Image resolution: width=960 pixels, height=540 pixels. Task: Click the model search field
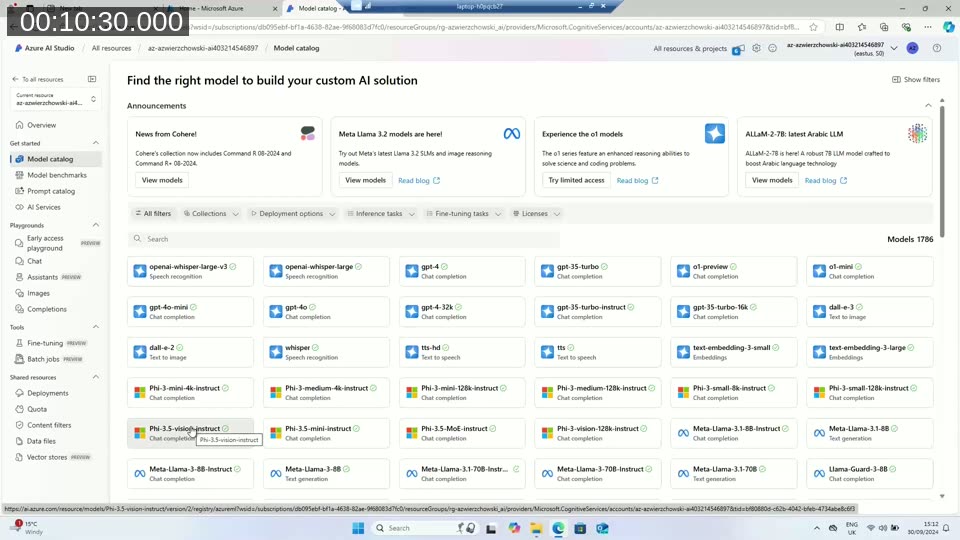point(343,239)
